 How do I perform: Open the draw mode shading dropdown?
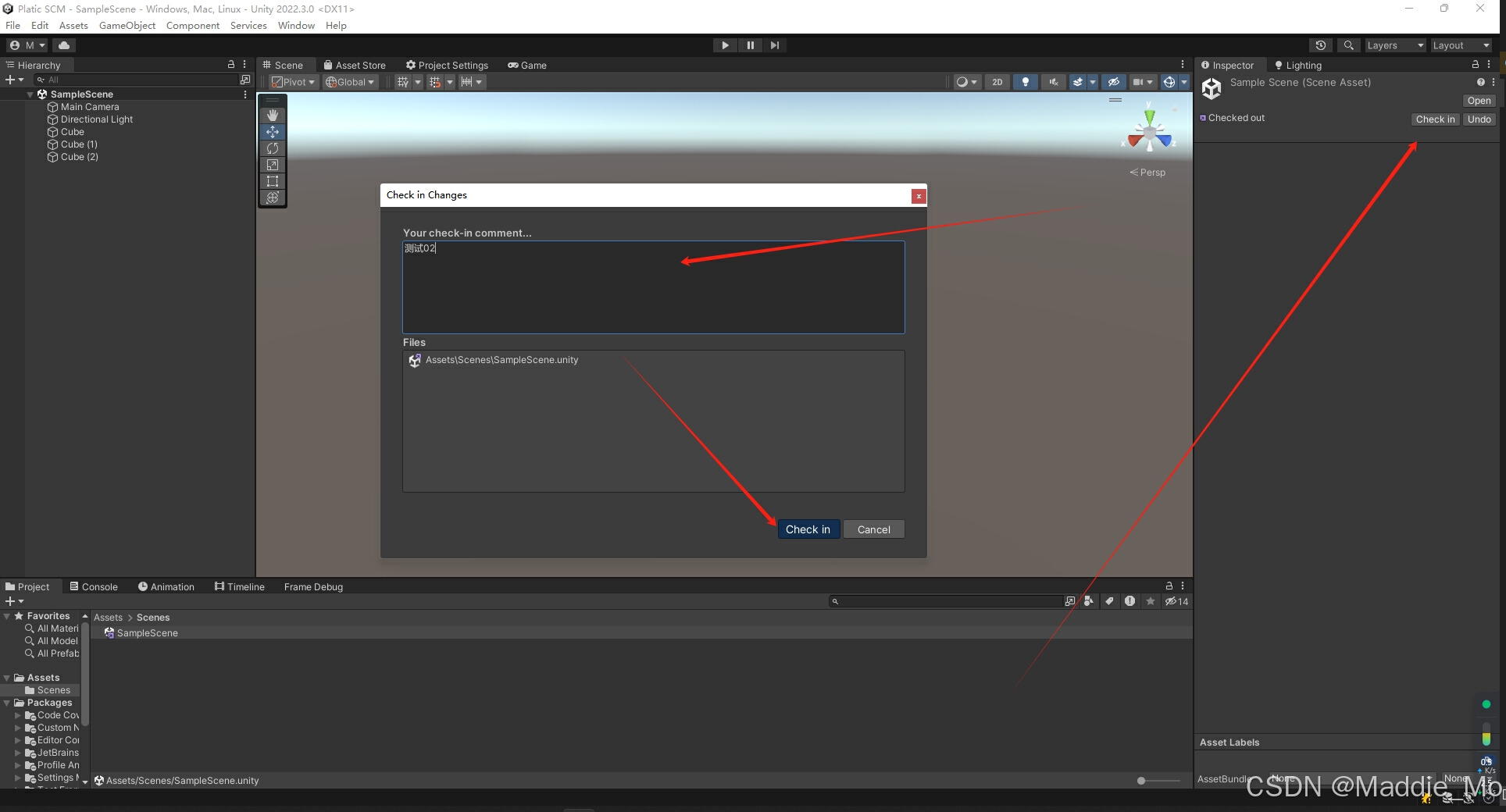(967, 82)
